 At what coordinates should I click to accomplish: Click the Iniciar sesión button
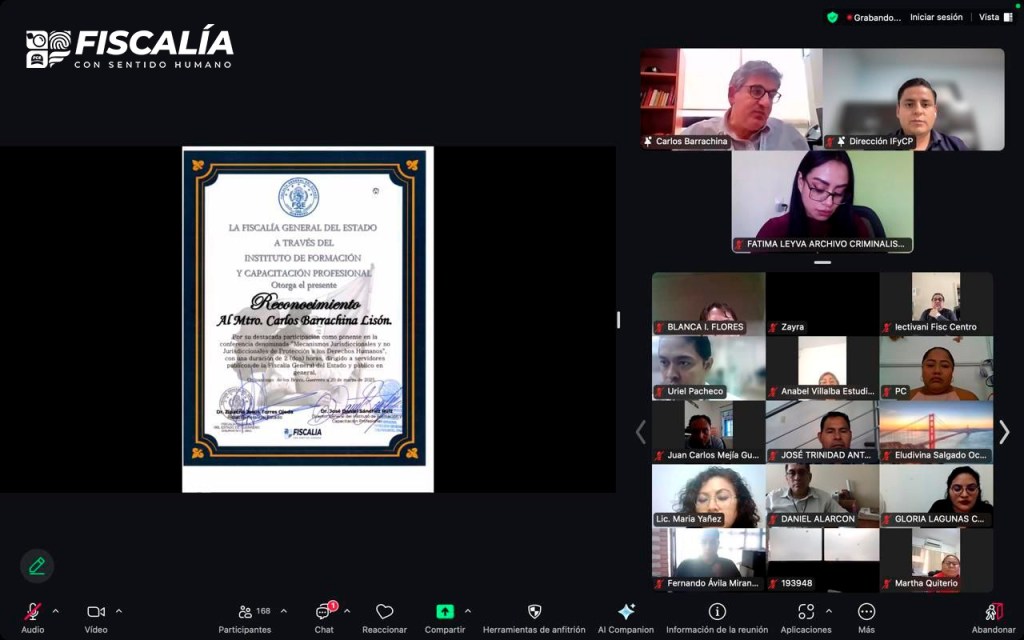936,17
